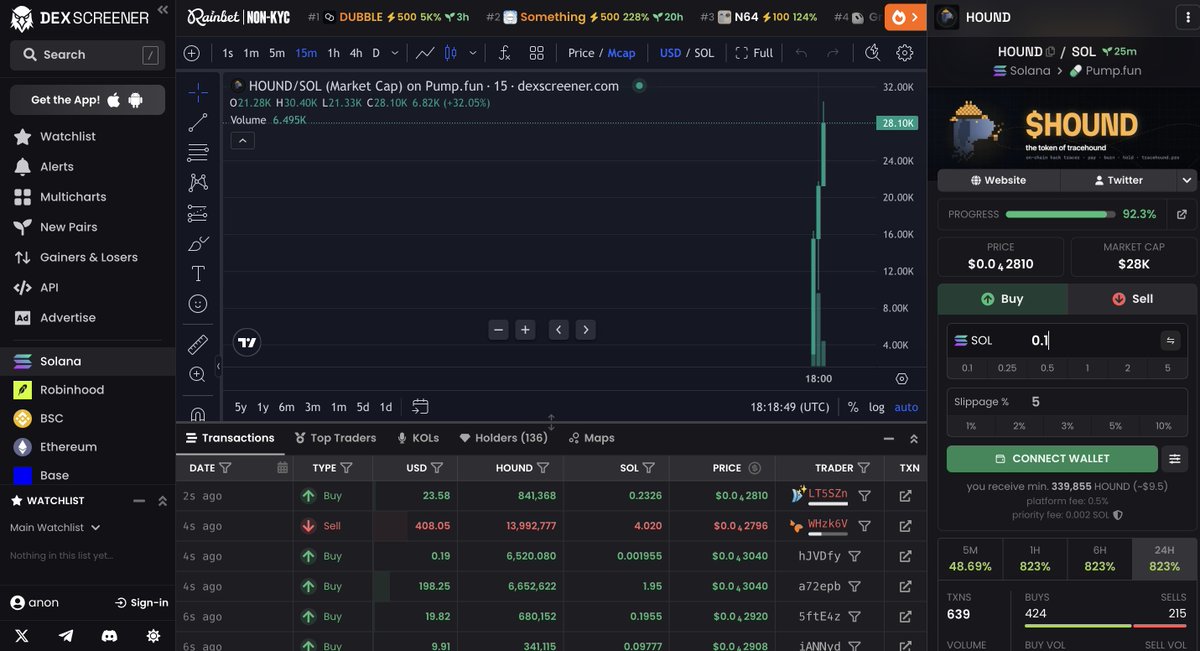
Task: Open the Main Watchlist dropdown
Action: pyautogui.click(x=55, y=527)
